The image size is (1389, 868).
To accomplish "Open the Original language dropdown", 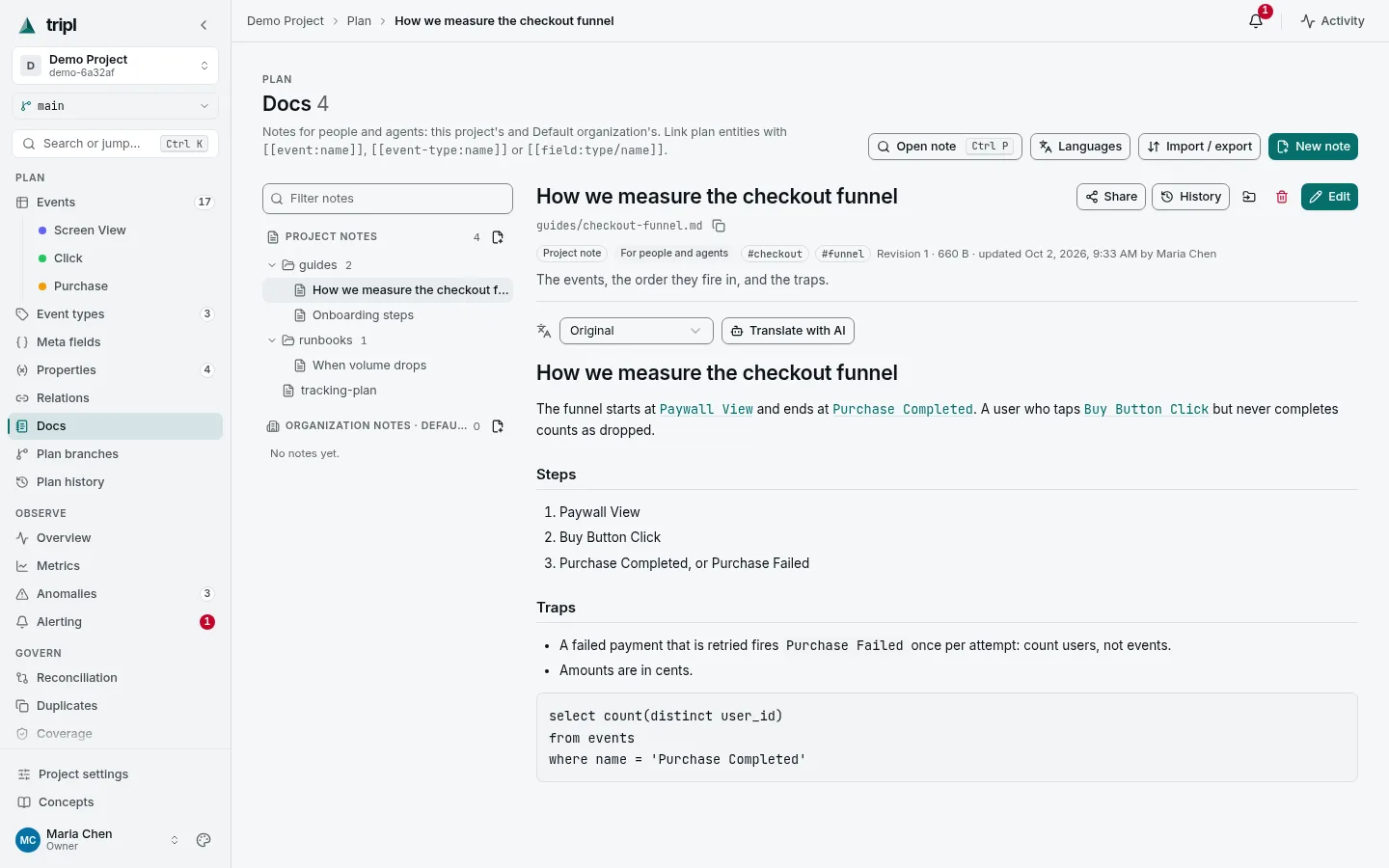I will [637, 331].
